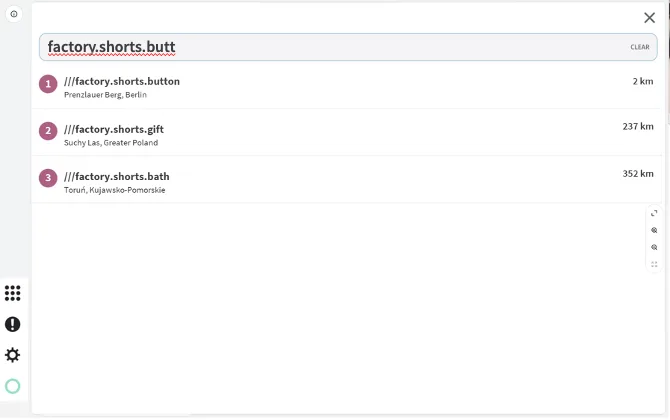Click the teal circle icon in sidebar
This screenshot has height=420, width=670.
(12, 386)
